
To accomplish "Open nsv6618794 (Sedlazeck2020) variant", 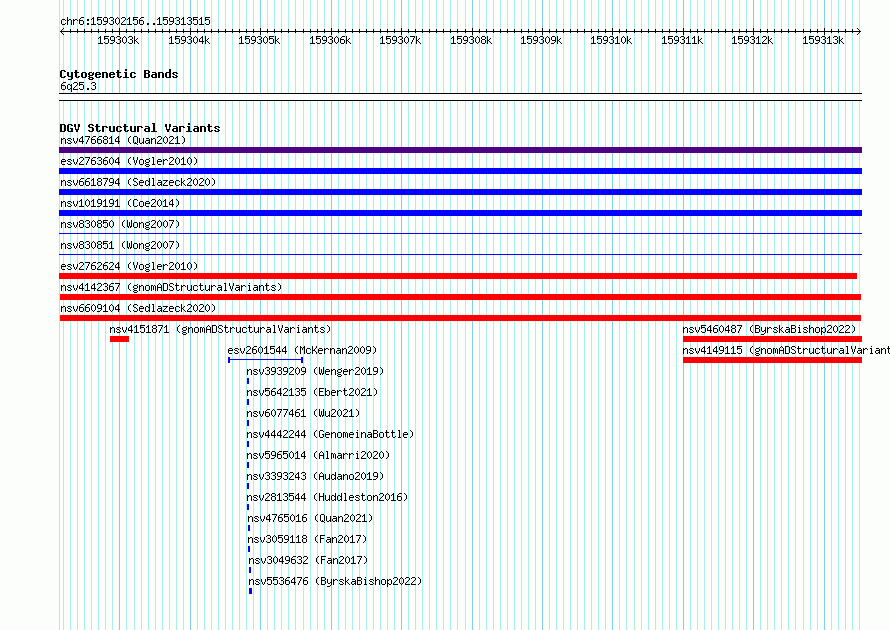I will click(x=138, y=182).
